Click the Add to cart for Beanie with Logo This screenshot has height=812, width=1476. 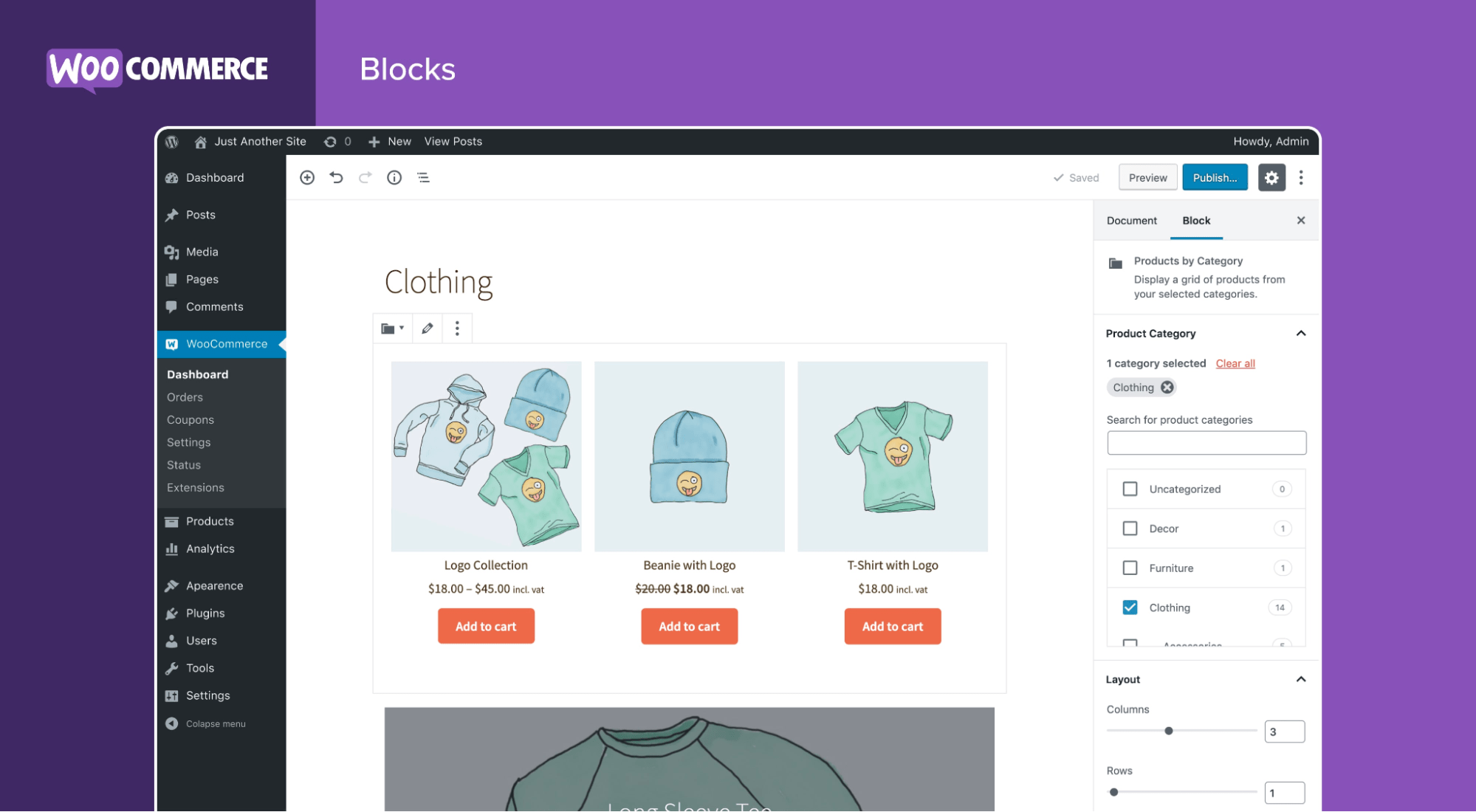[689, 625]
